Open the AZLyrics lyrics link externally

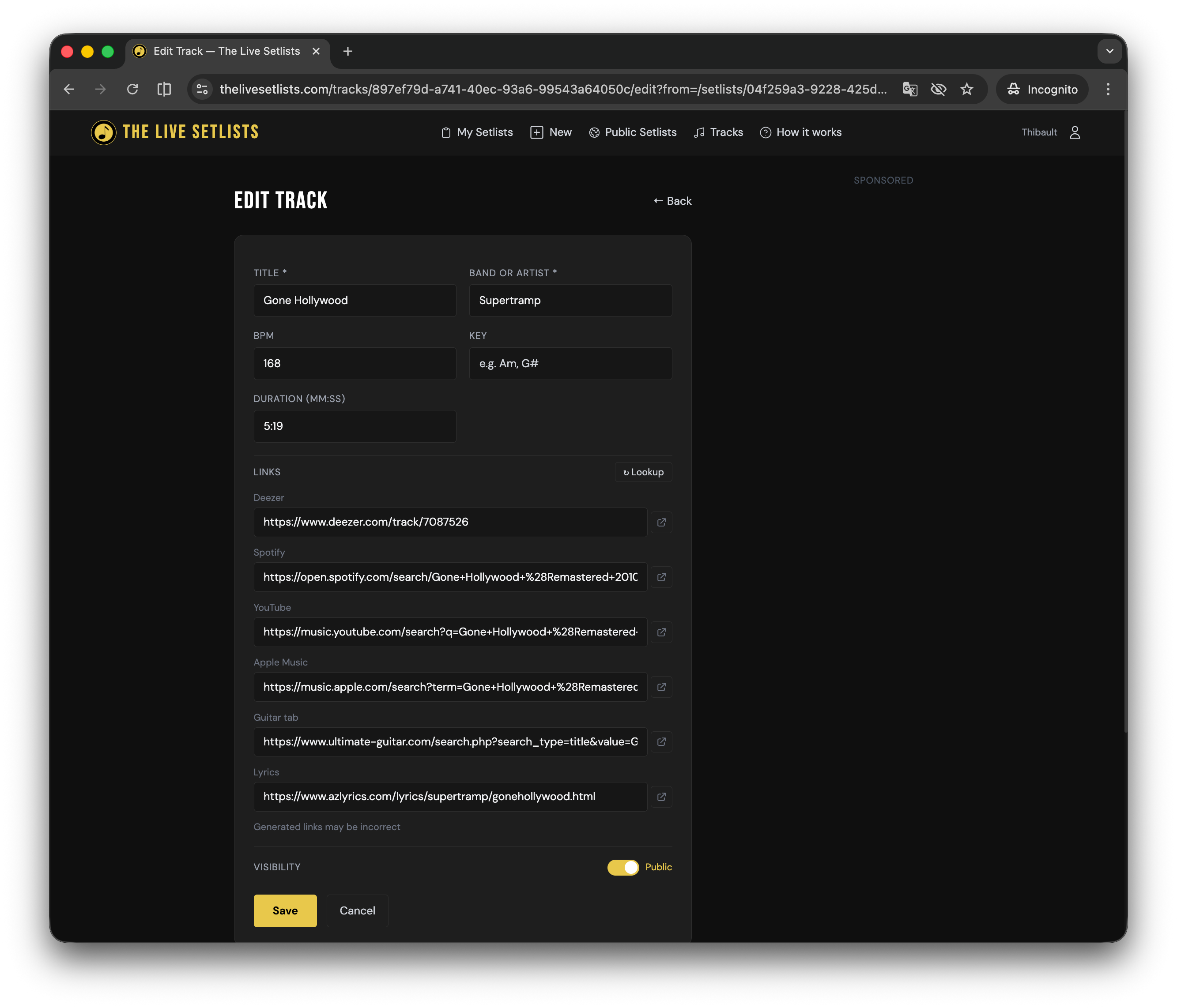pos(661,797)
